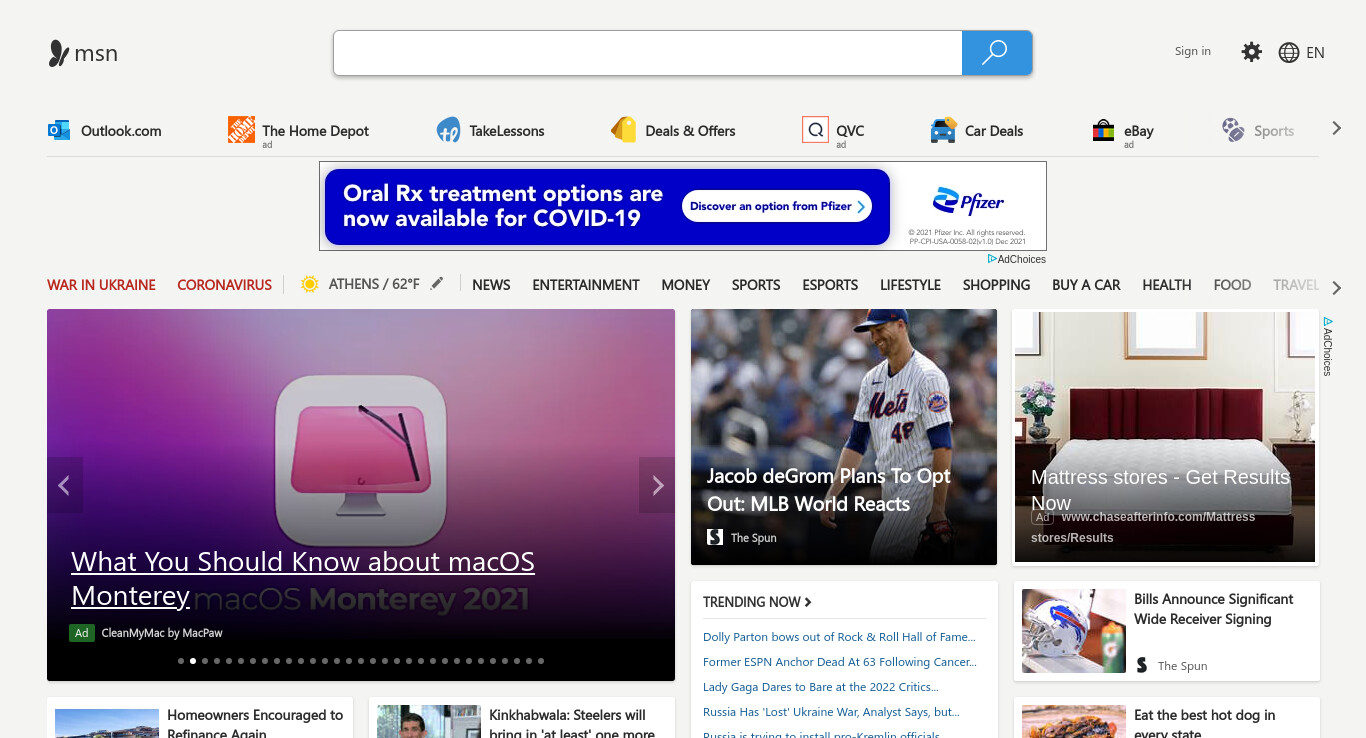Viewport: 1366px width, 738px height.
Task: Go to LIFESTYLE category
Action: (x=910, y=285)
